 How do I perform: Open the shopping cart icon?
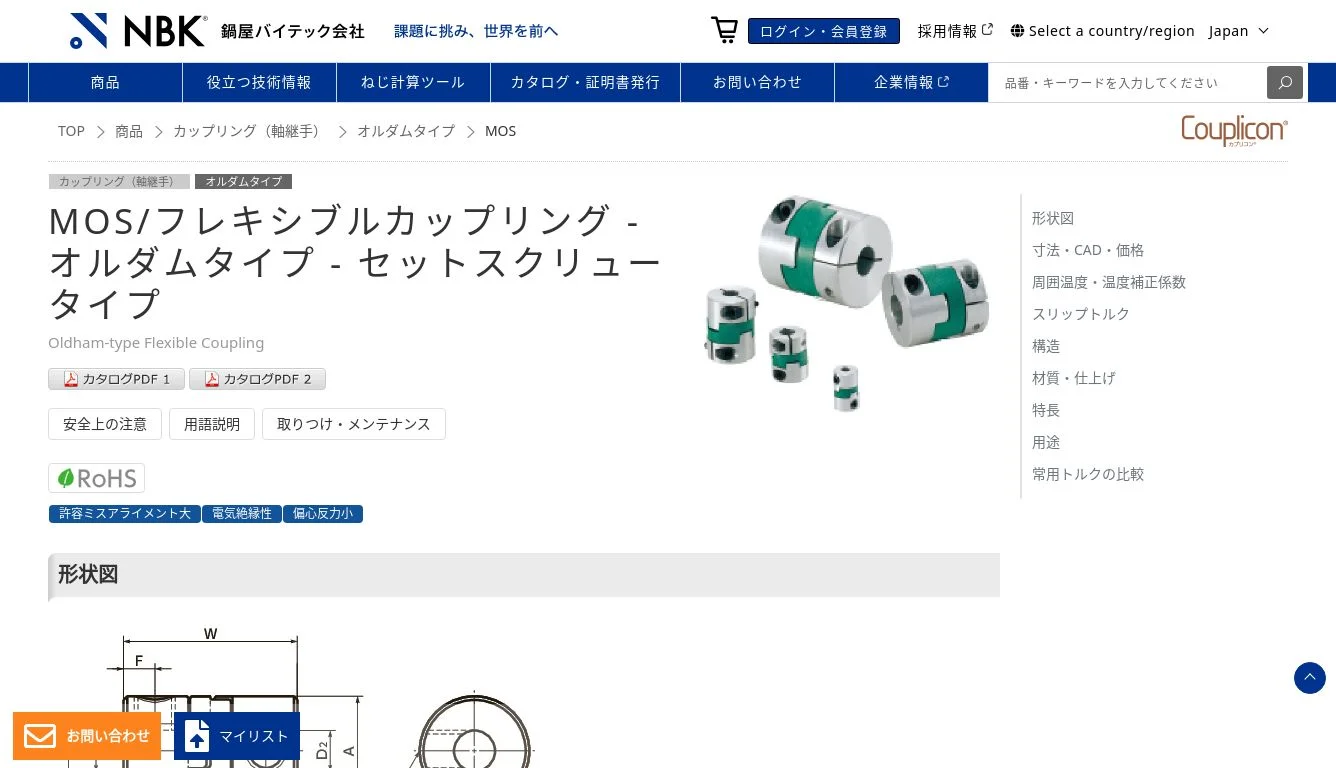724,30
